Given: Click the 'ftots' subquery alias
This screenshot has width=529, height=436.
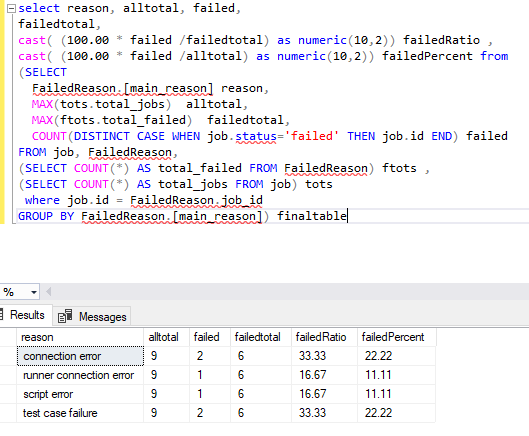Looking at the screenshot, I should (399, 168).
